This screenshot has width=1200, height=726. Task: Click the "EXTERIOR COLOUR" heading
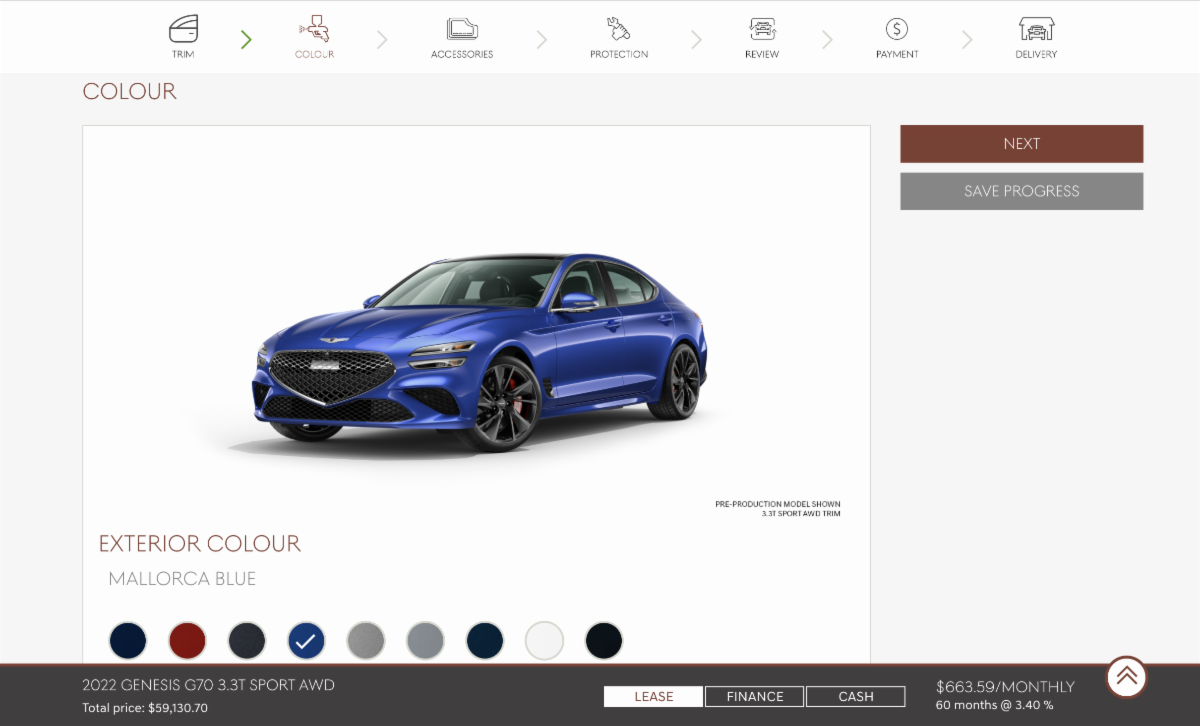coord(199,544)
